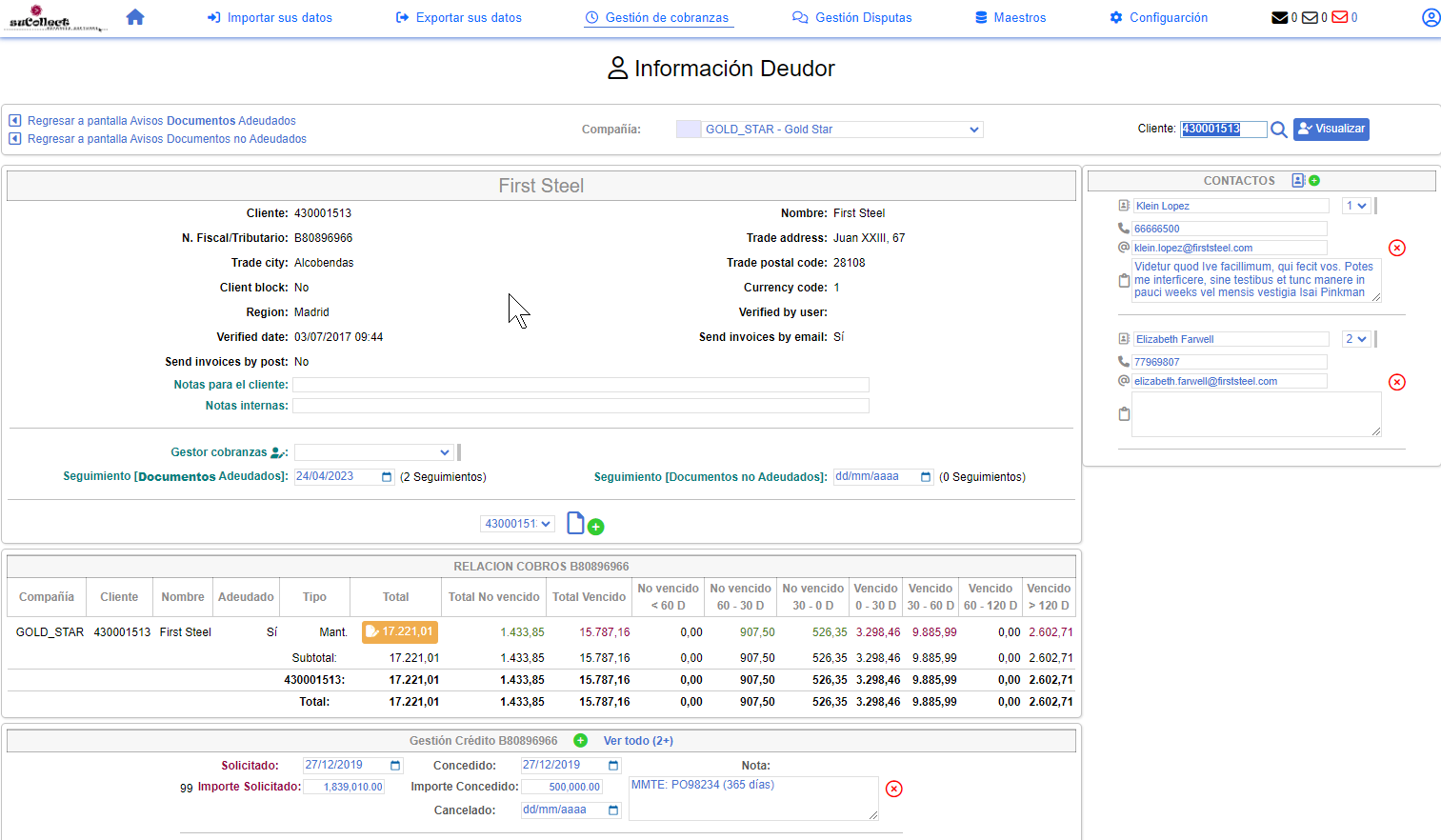Click Klein Lopez contact card icon
This screenshot has width=1441, height=840.
coord(1124,206)
